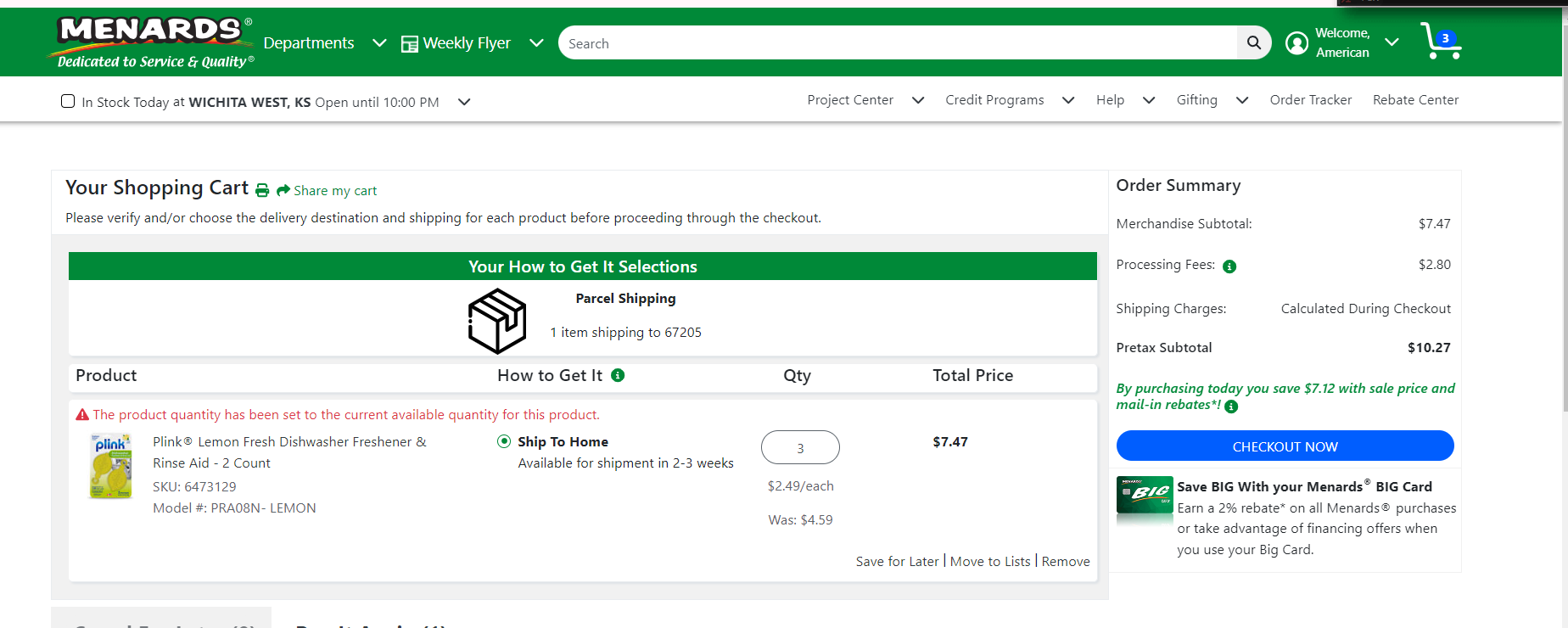Click the Calculated During Checkout text
This screenshot has width=1568, height=628.
(x=1365, y=309)
